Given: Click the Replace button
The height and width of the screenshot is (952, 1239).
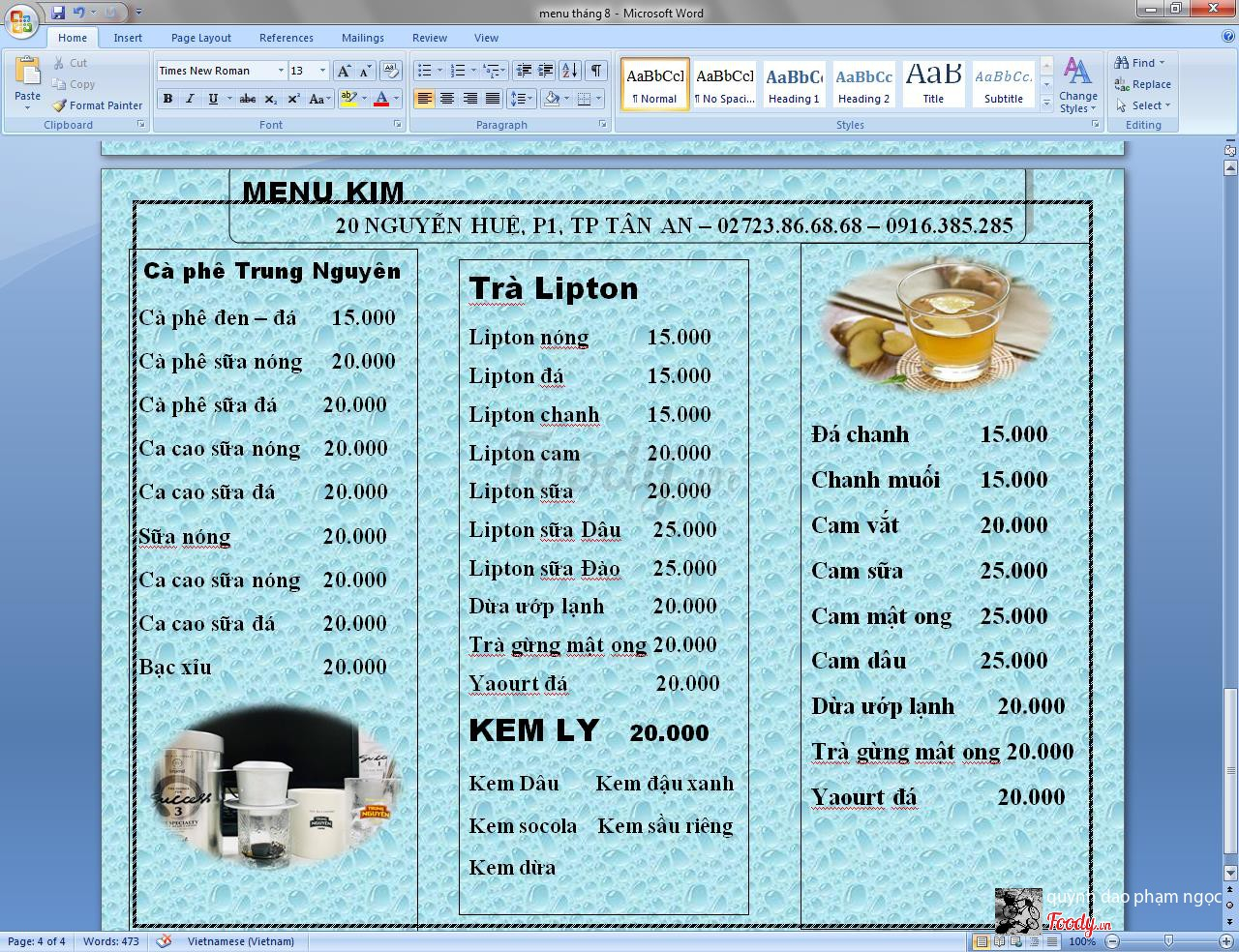Looking at the screenshot, I should pyautogui.click(x=1143, y=84).
